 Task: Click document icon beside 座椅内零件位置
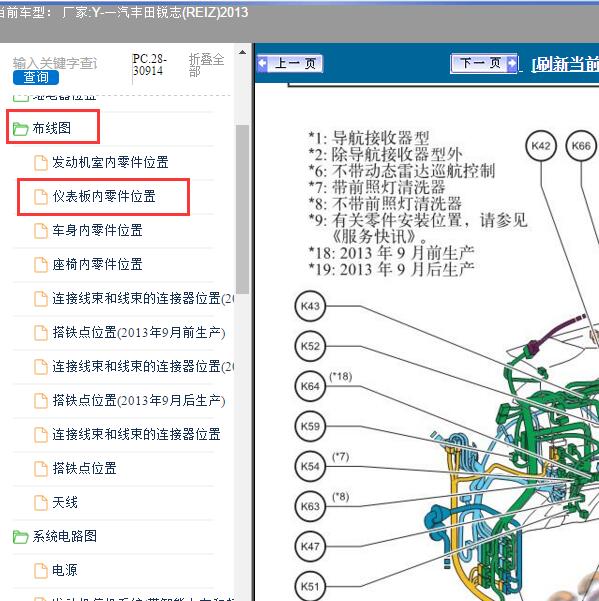pyautogui.click(x=41, y=265)
